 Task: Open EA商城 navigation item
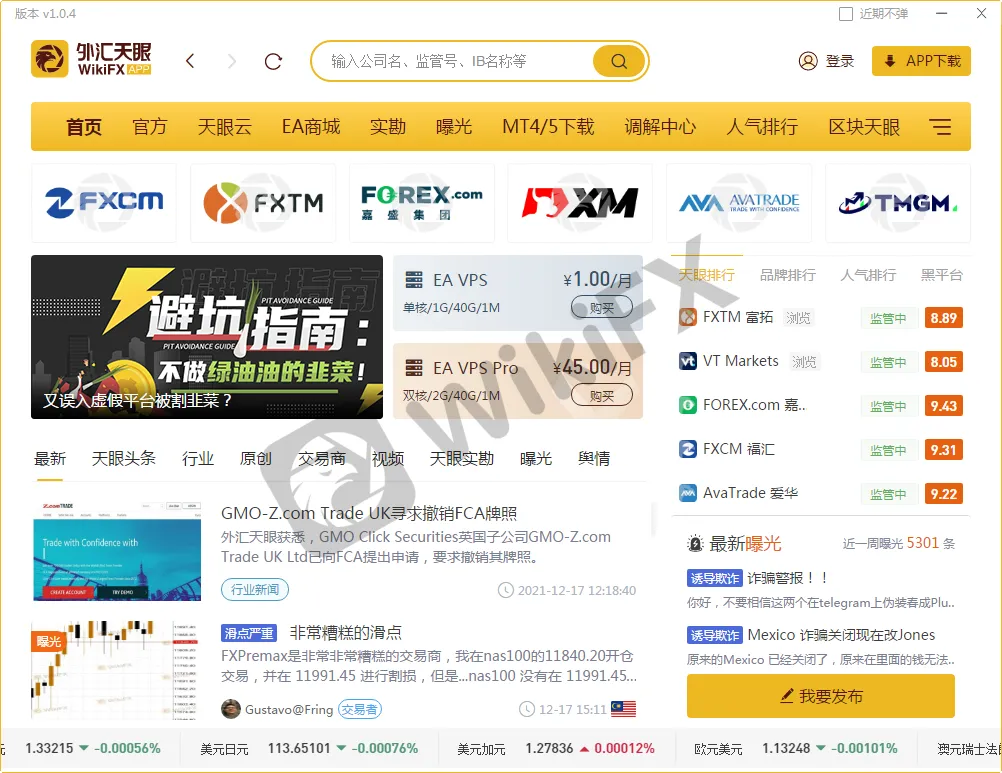311,126
